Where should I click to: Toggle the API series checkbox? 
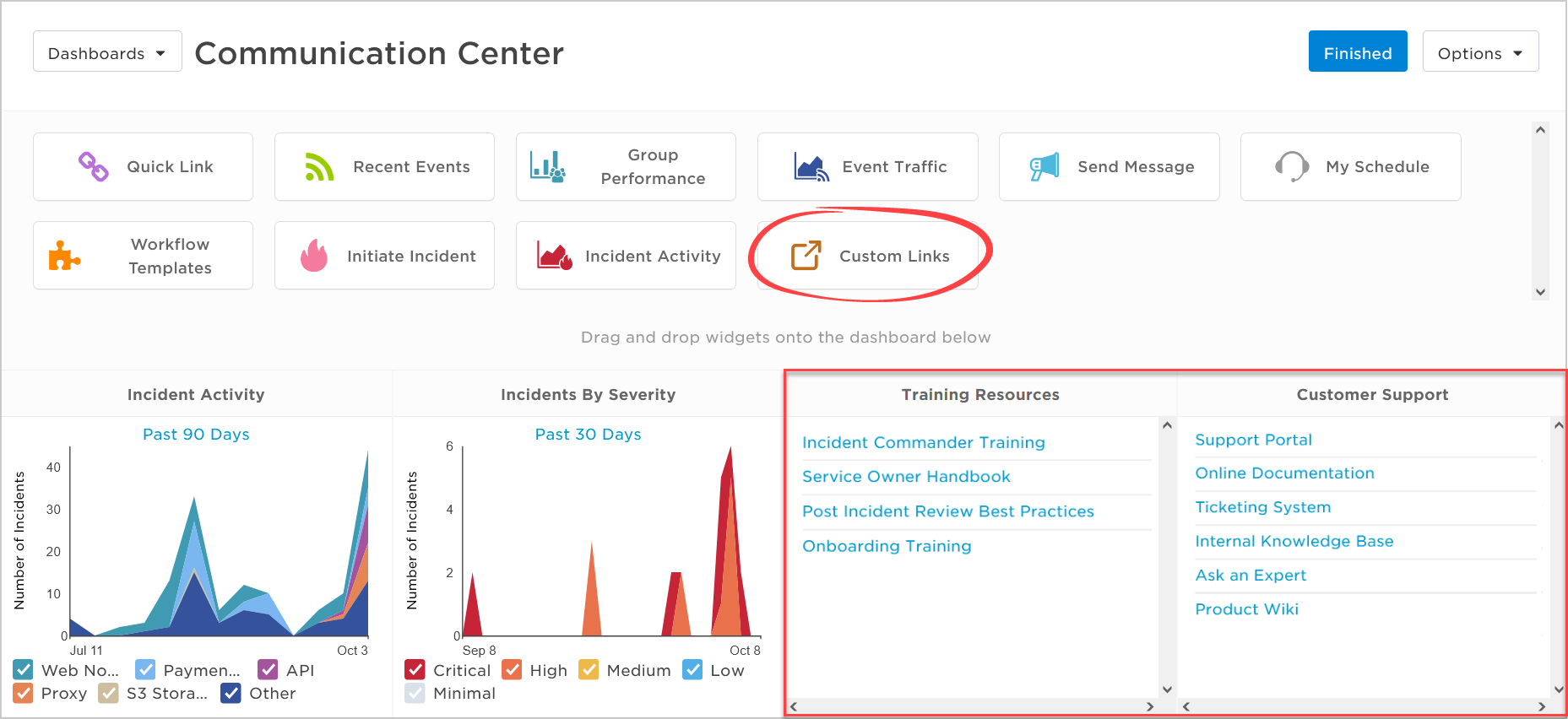point(268,670)
